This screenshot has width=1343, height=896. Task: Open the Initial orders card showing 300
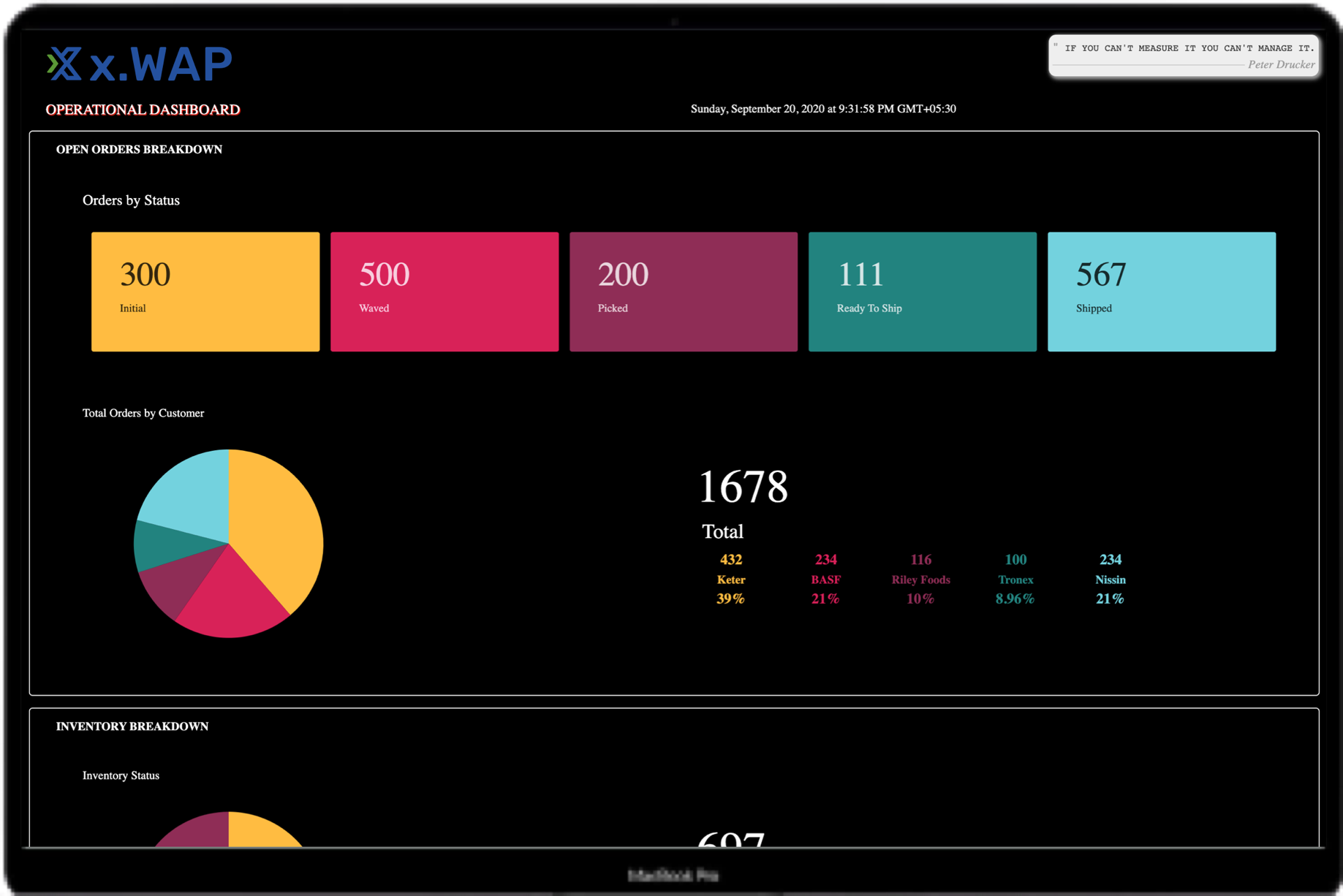point(205,292)
